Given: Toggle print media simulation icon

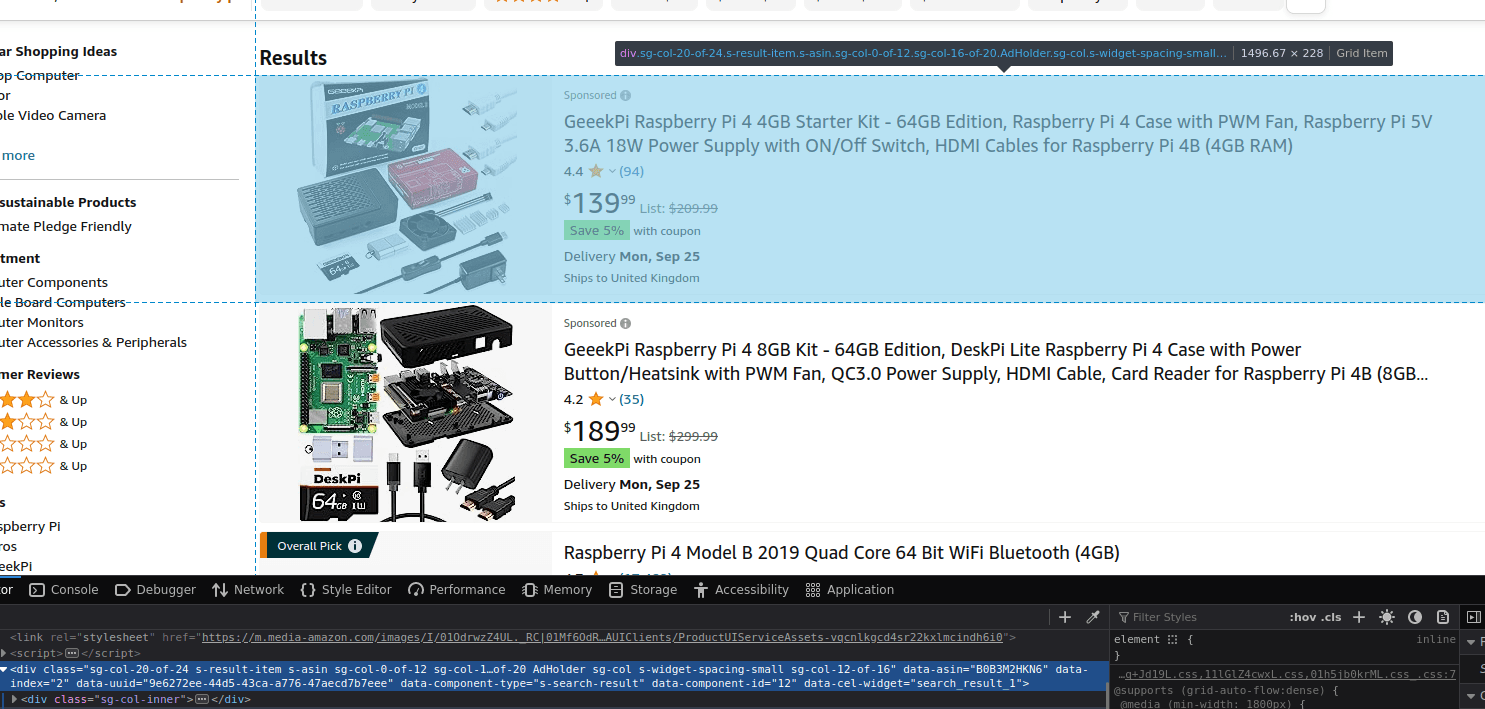Looking at the screenshot, I should point(1443,617).
